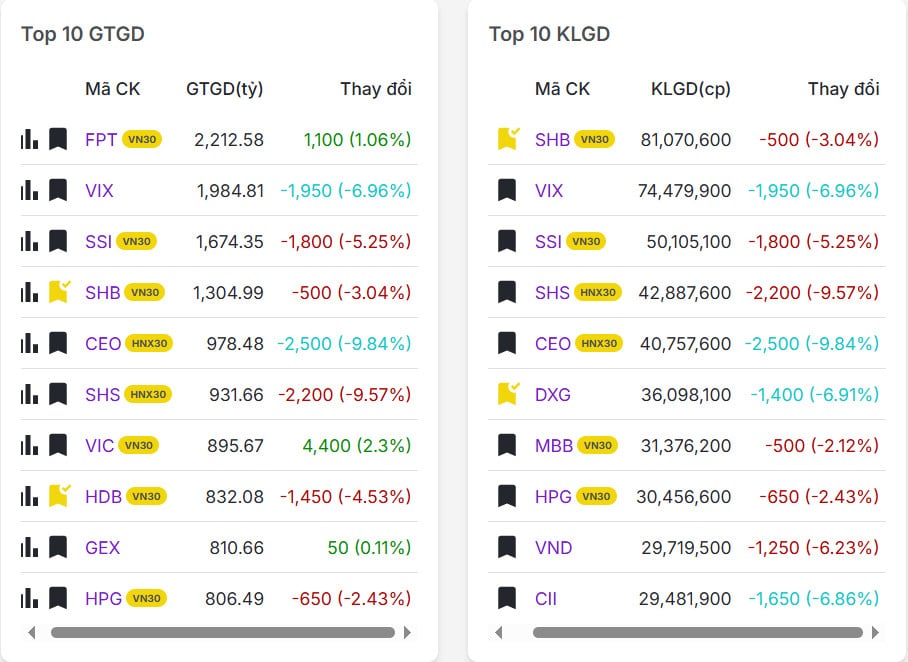
Task: Sort by KLGD(cp) column header
Action: 690,89
